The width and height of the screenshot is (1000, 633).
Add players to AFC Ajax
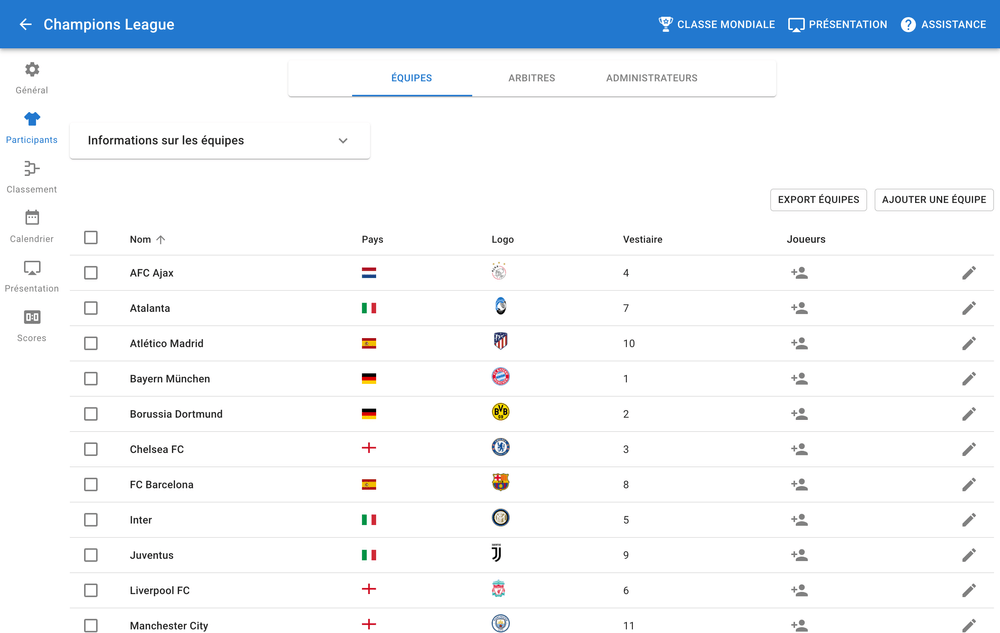[x=799, y=273]
